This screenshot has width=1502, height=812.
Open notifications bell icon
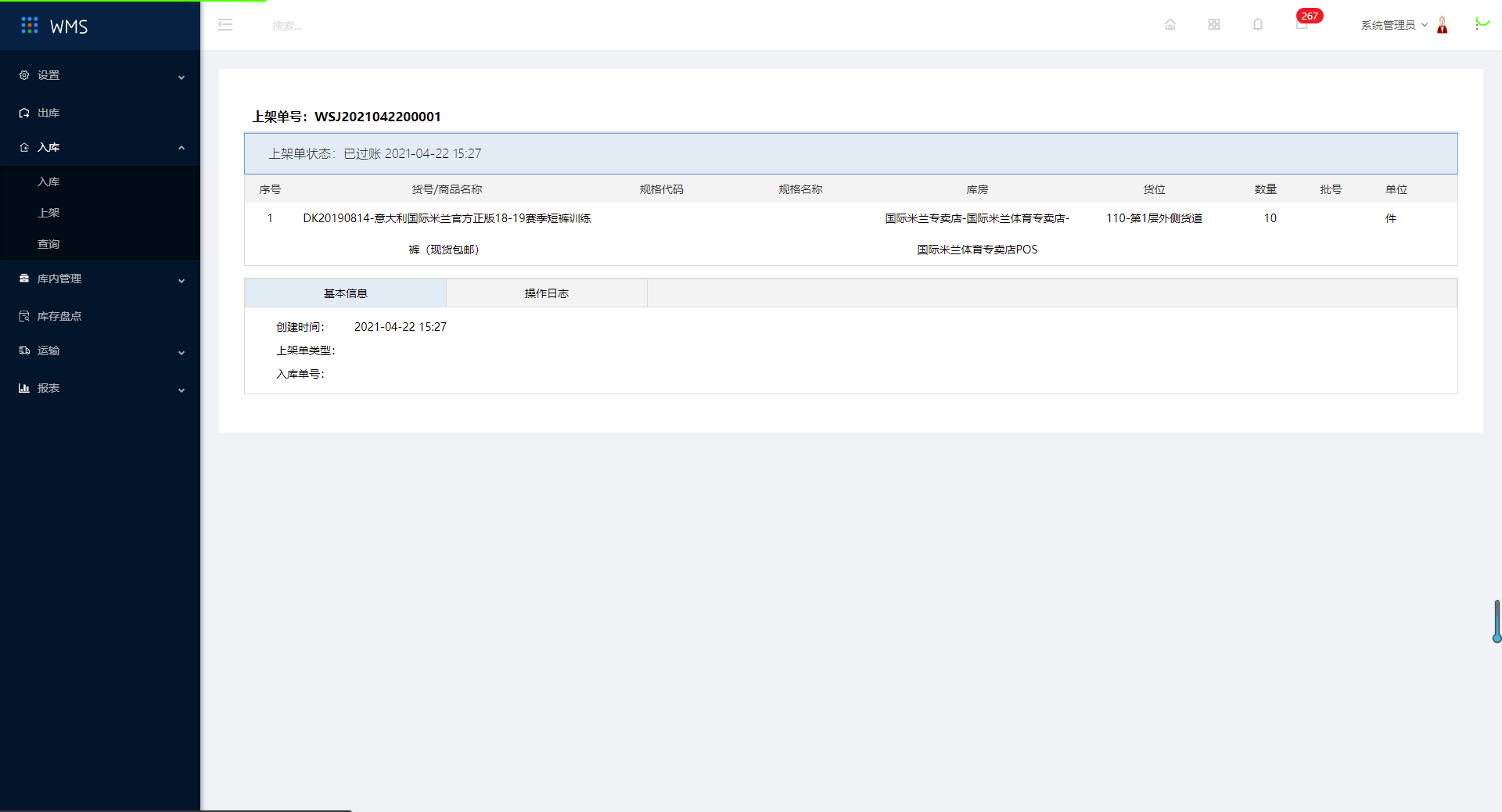click(1258, 25)
